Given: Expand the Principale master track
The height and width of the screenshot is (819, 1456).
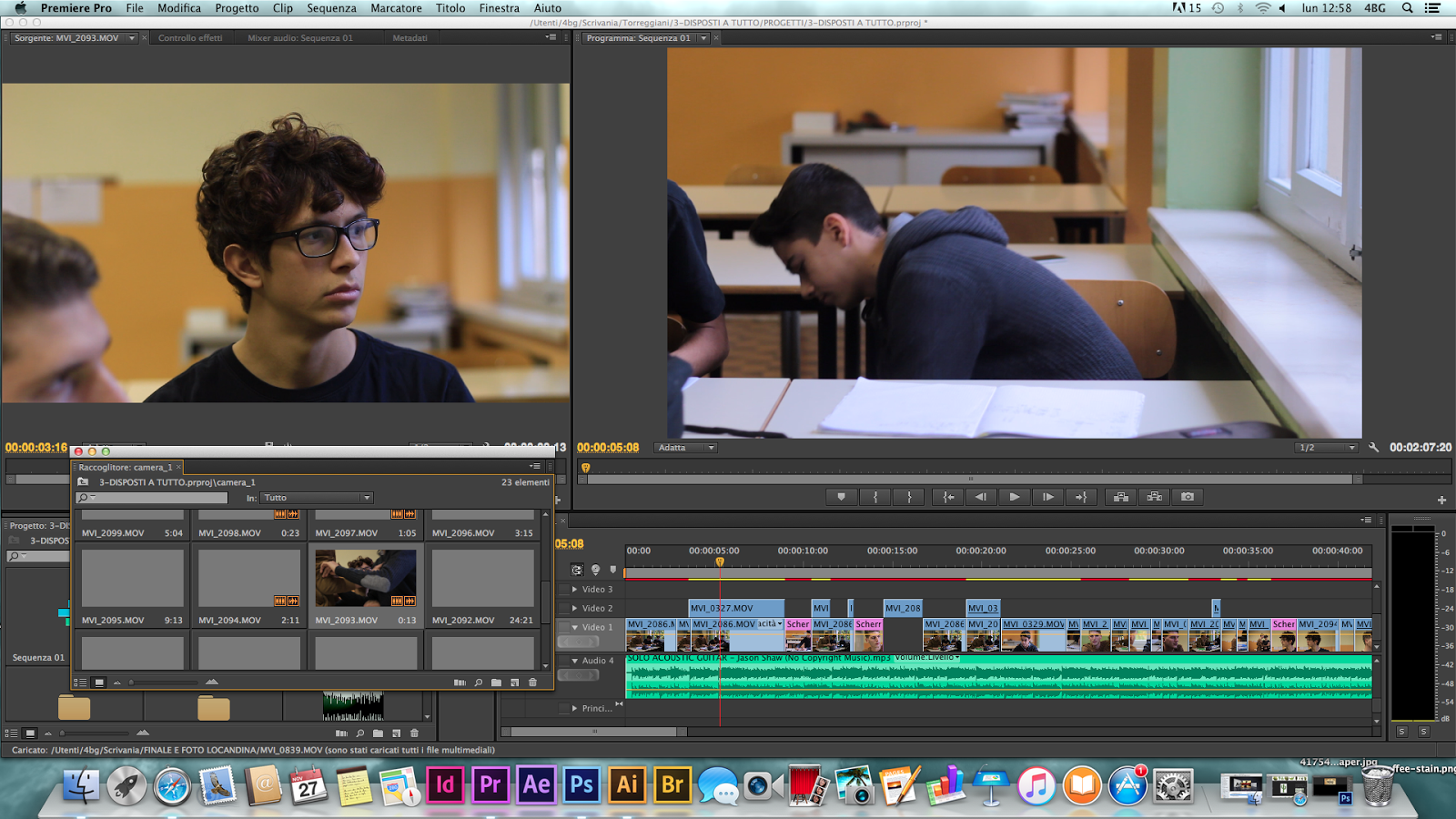Looking at the screenshot, I should click(x=575, y=708).
